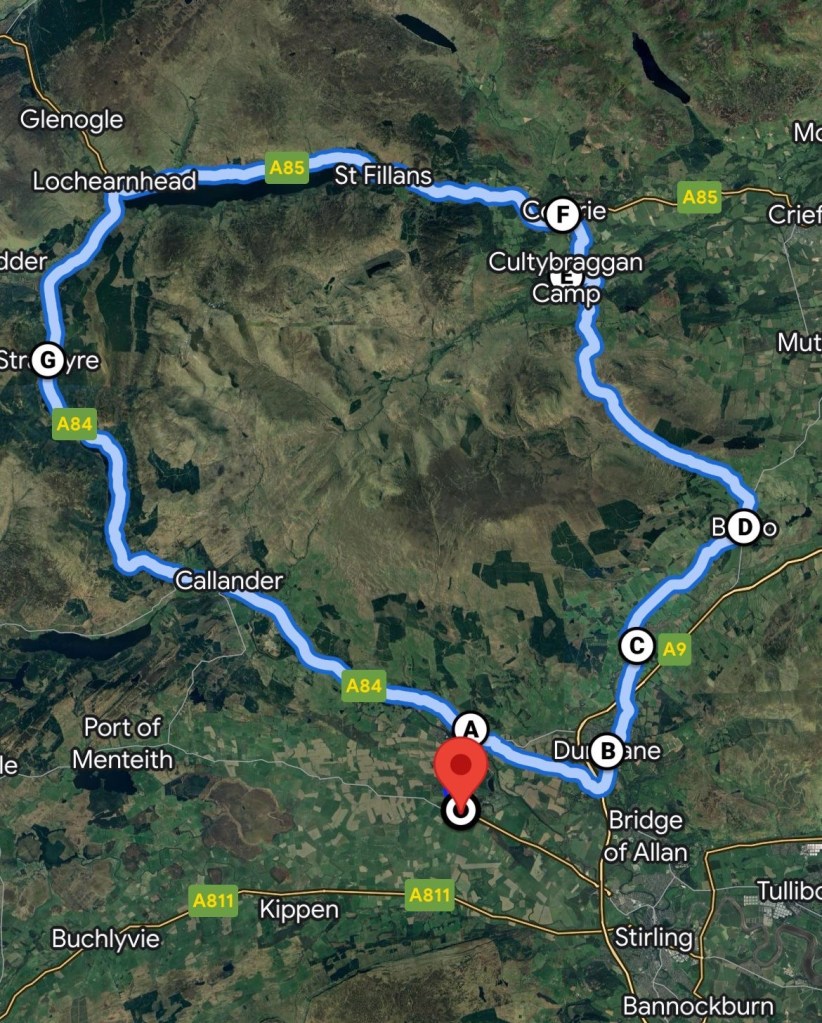This screenshot has height=1023, width=822.
Task: Select waypoint G at Strathyre
Action: coord(48,360)
